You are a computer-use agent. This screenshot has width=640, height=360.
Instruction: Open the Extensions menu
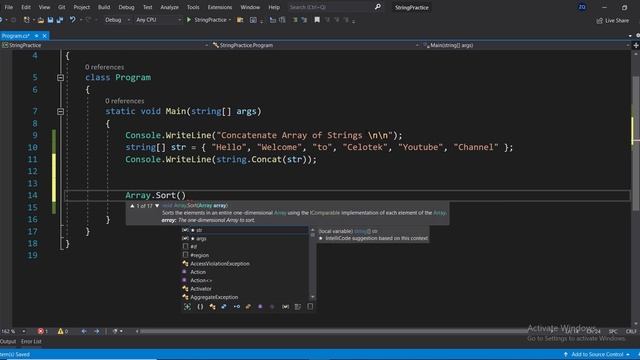coord(220,7)
